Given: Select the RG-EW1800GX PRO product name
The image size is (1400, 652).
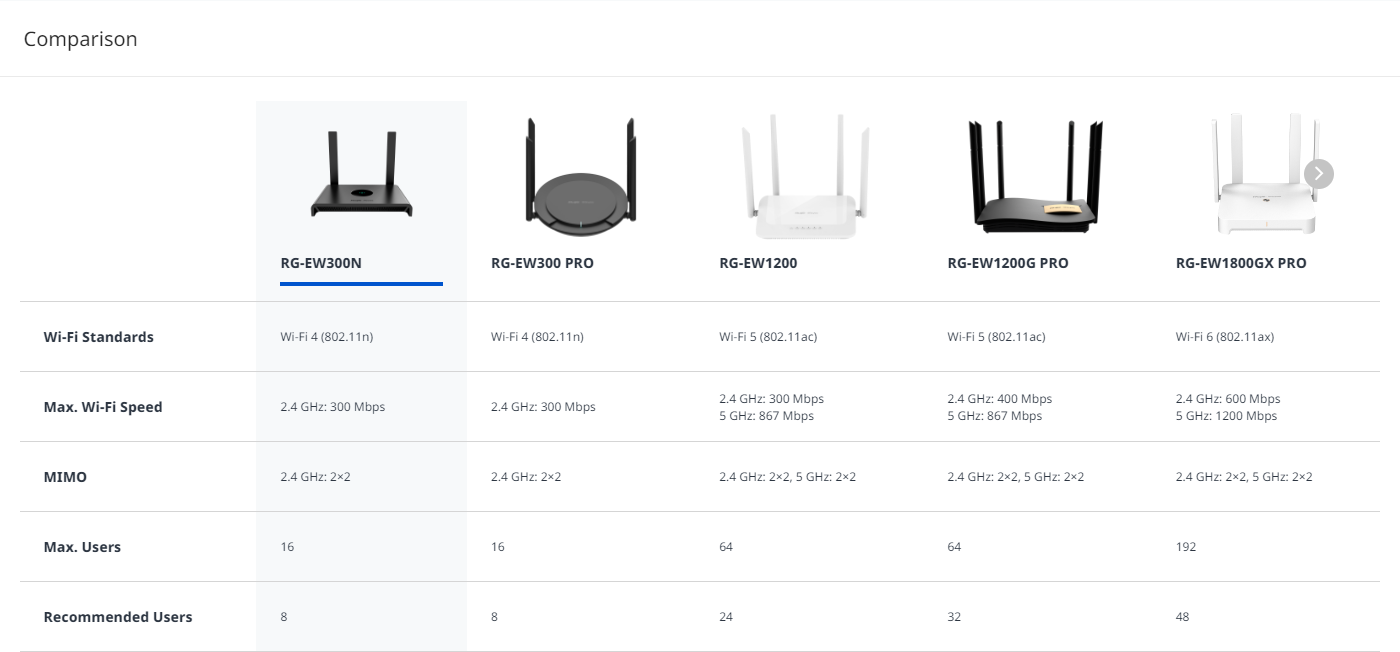Looking at the screenshot, I should 1241,264.
